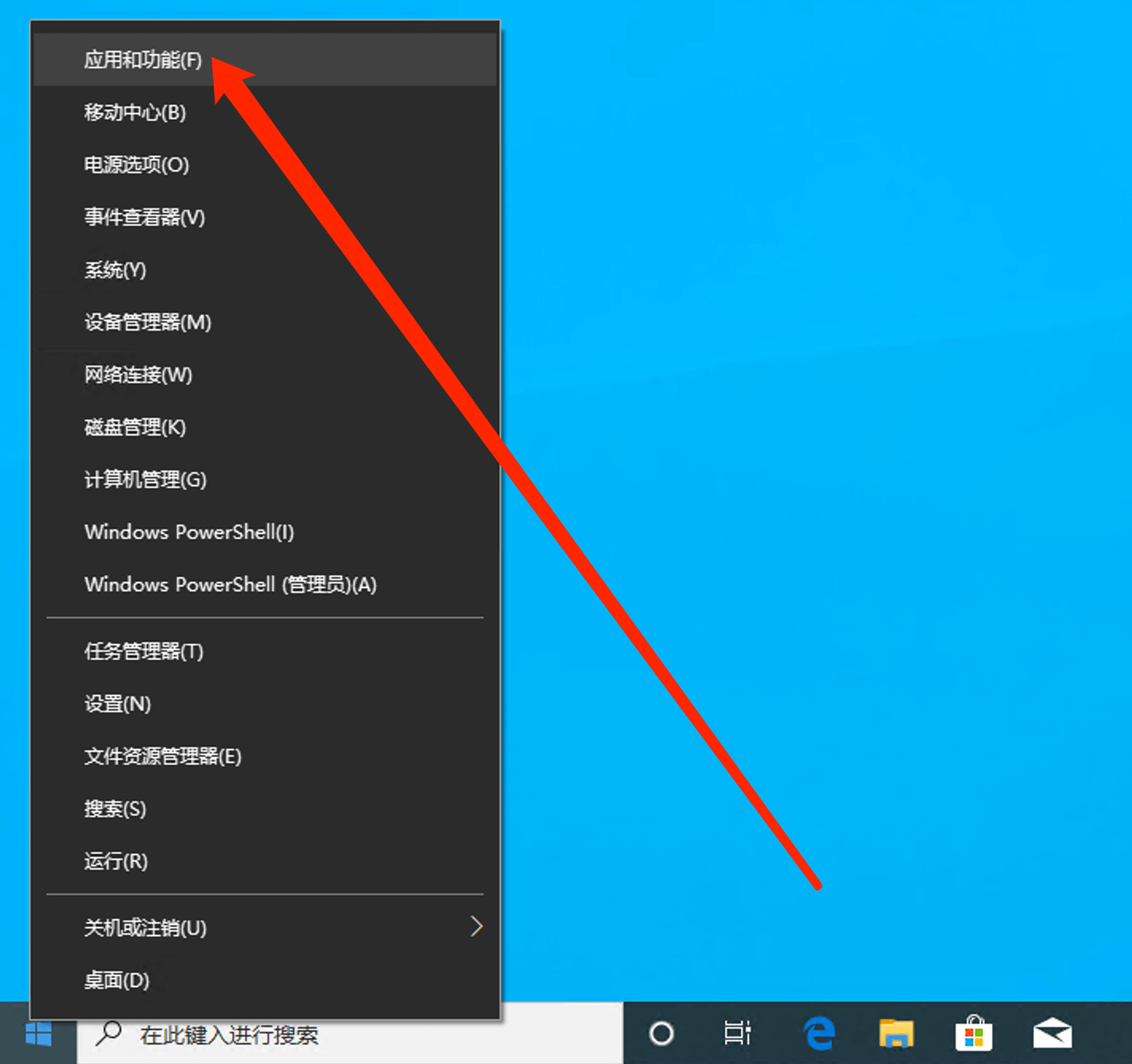The image size is (1132, 1064).
Task: Start Windows PowerShell (管理员)(A)
Action: coord(265,584)
